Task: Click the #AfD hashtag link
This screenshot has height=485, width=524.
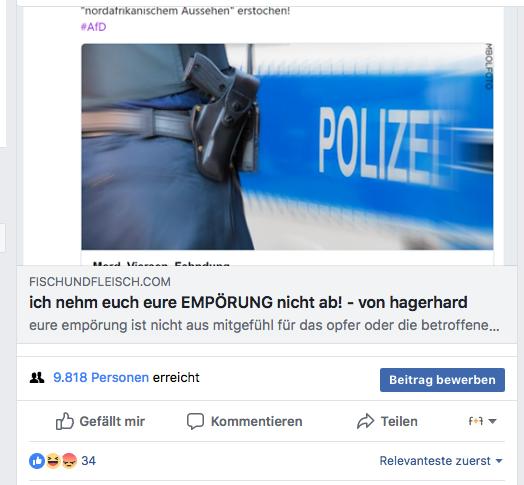Action: tap(94, 27)
